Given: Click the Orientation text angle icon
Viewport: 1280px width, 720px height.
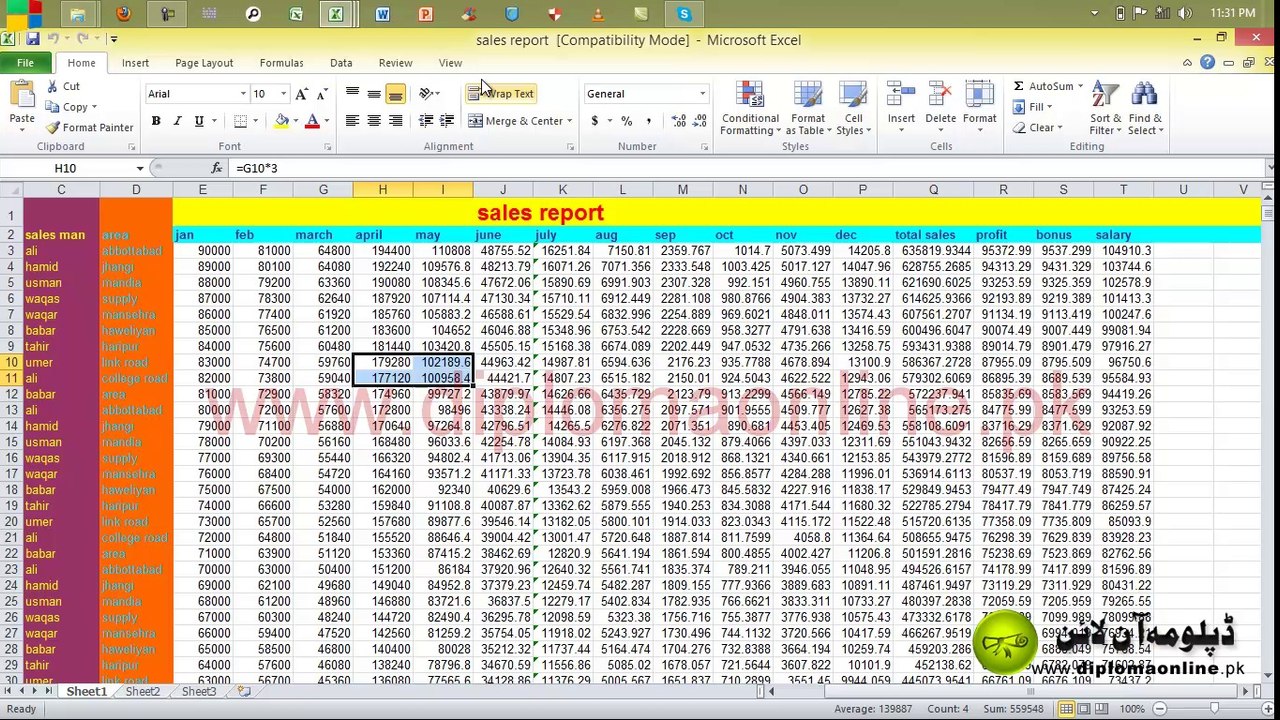Looking at the screenshot, I should [x=427, y=93].
